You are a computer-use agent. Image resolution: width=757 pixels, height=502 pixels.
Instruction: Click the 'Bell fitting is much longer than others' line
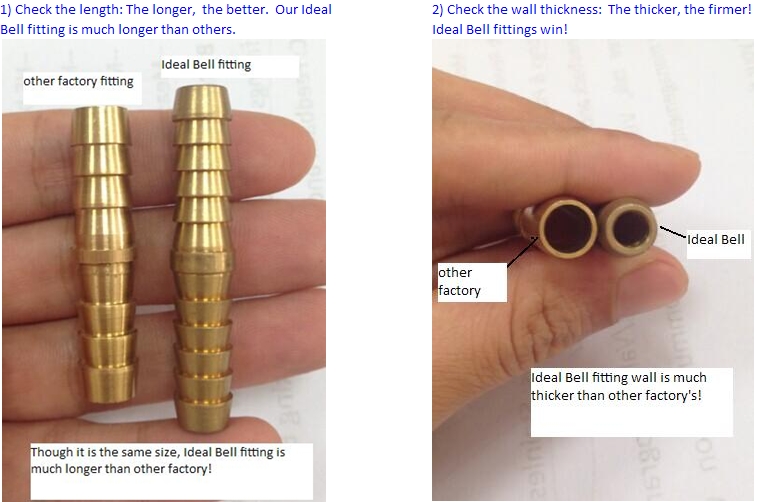click(118, 30)
